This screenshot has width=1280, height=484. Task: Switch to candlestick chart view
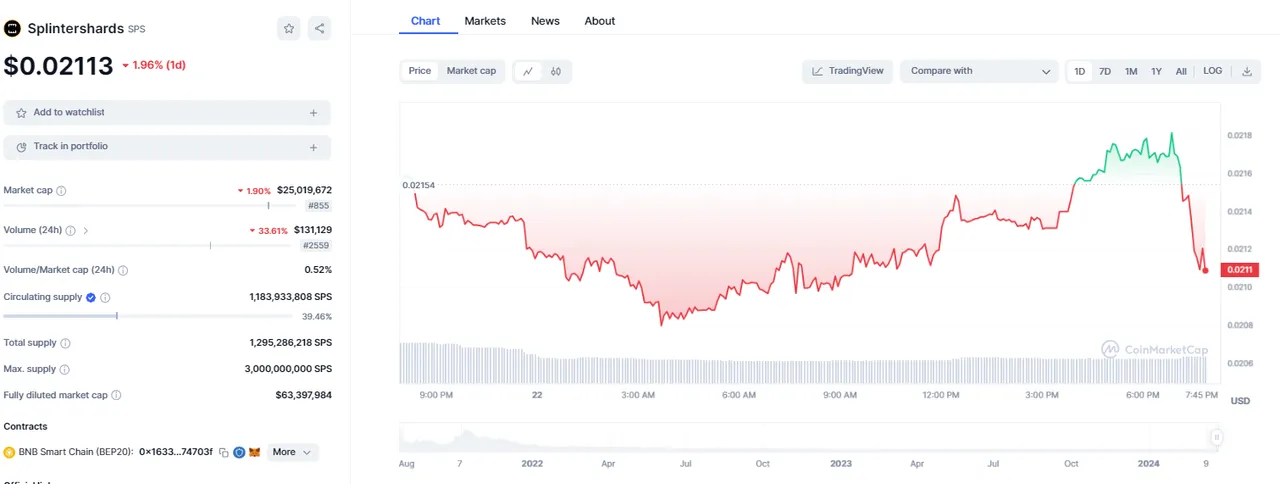coord(556,71)
